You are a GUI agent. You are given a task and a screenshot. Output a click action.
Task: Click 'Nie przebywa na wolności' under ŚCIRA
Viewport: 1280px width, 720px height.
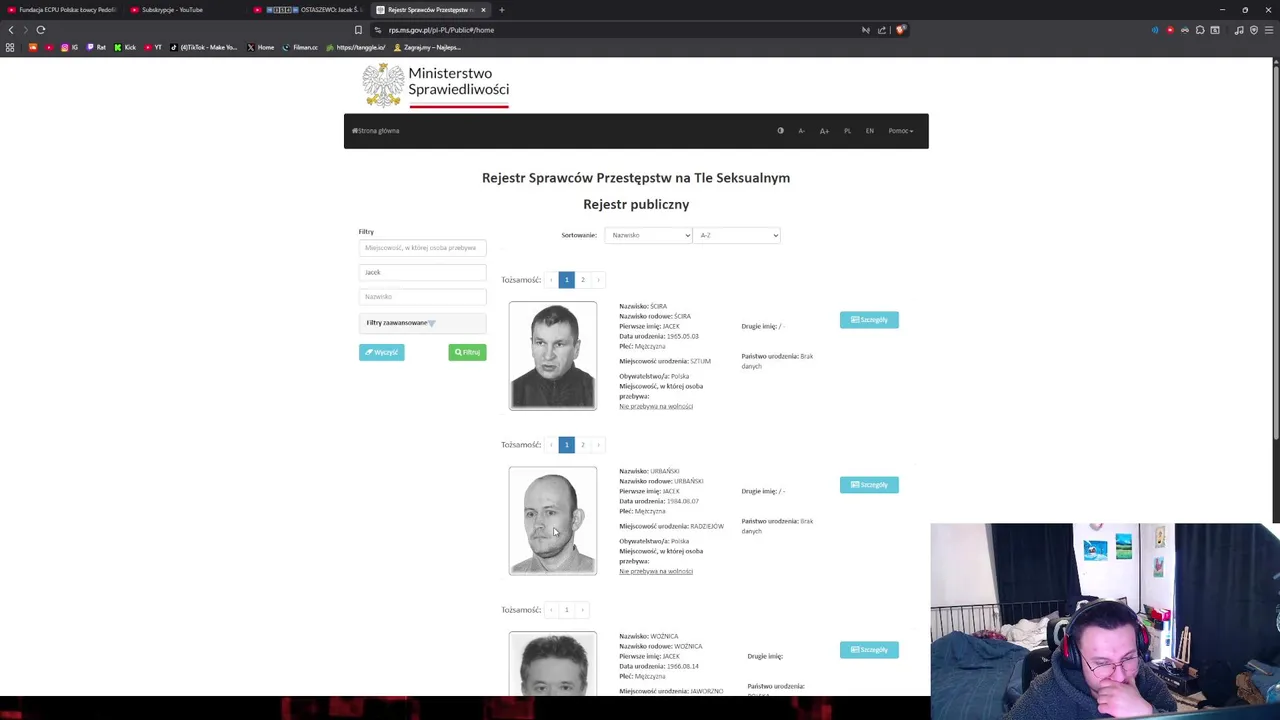pos(656,407)
